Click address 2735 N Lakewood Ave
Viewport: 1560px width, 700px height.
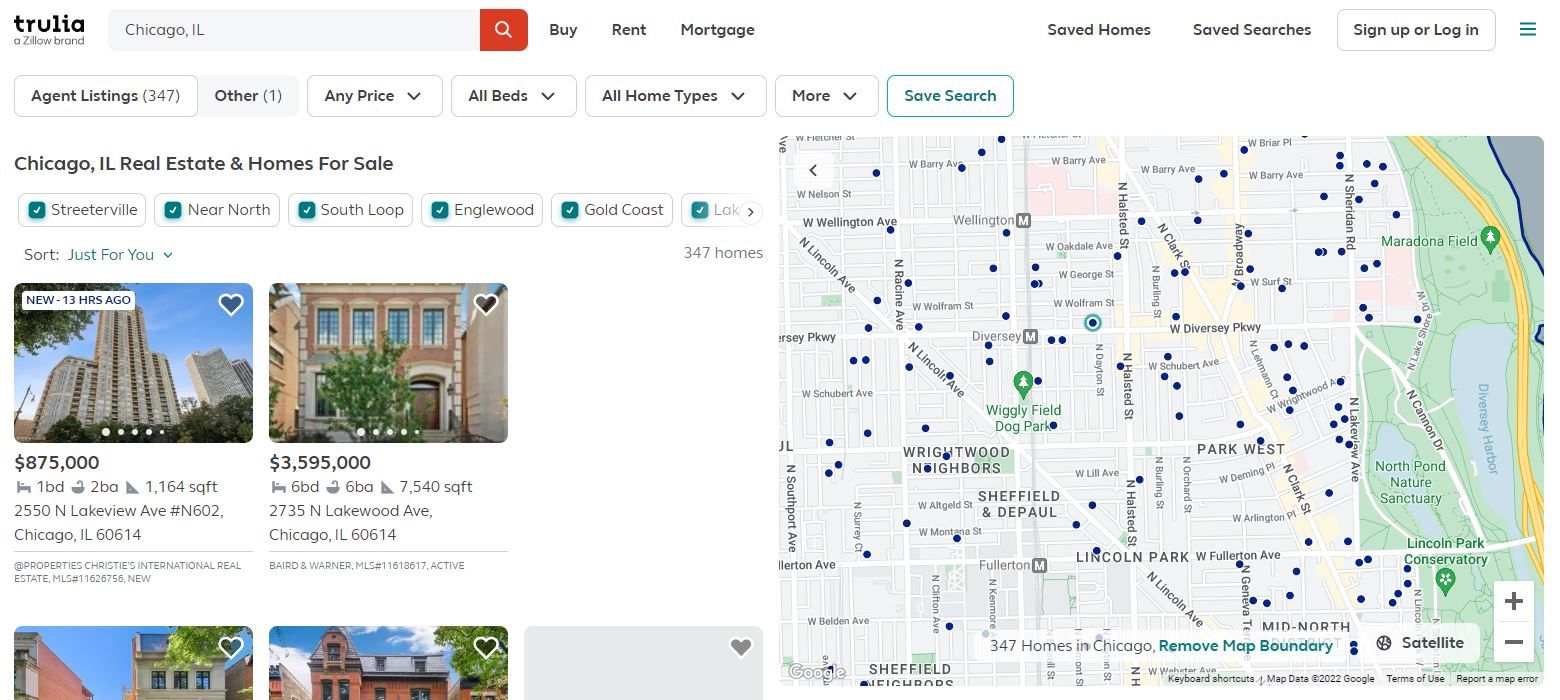pos(351,523)
